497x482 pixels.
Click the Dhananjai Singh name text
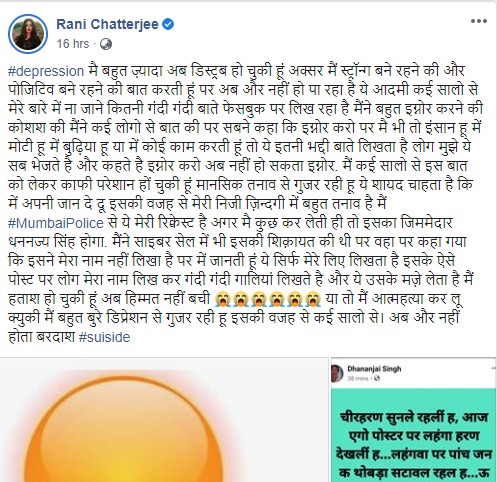click(x=374, y=369)
